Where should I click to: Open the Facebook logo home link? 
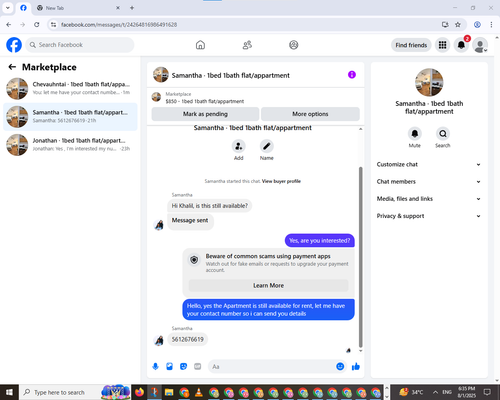[x=14, y=45]
